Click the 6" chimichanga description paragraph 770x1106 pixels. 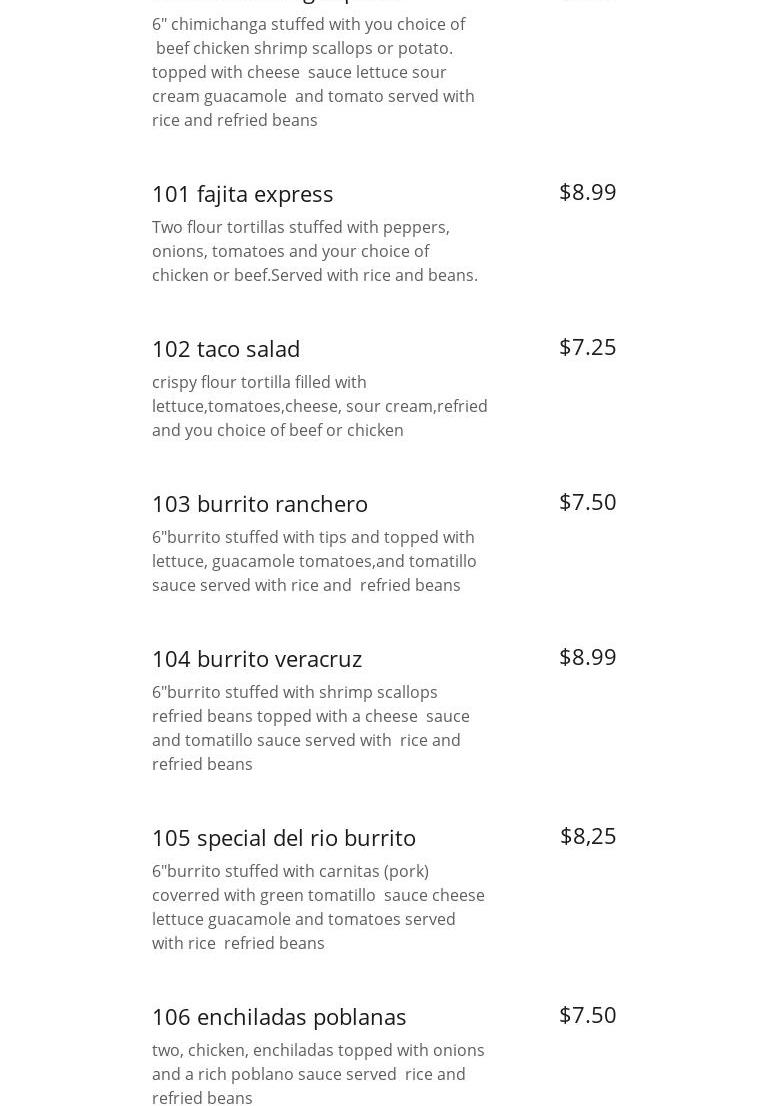point(313,72)
